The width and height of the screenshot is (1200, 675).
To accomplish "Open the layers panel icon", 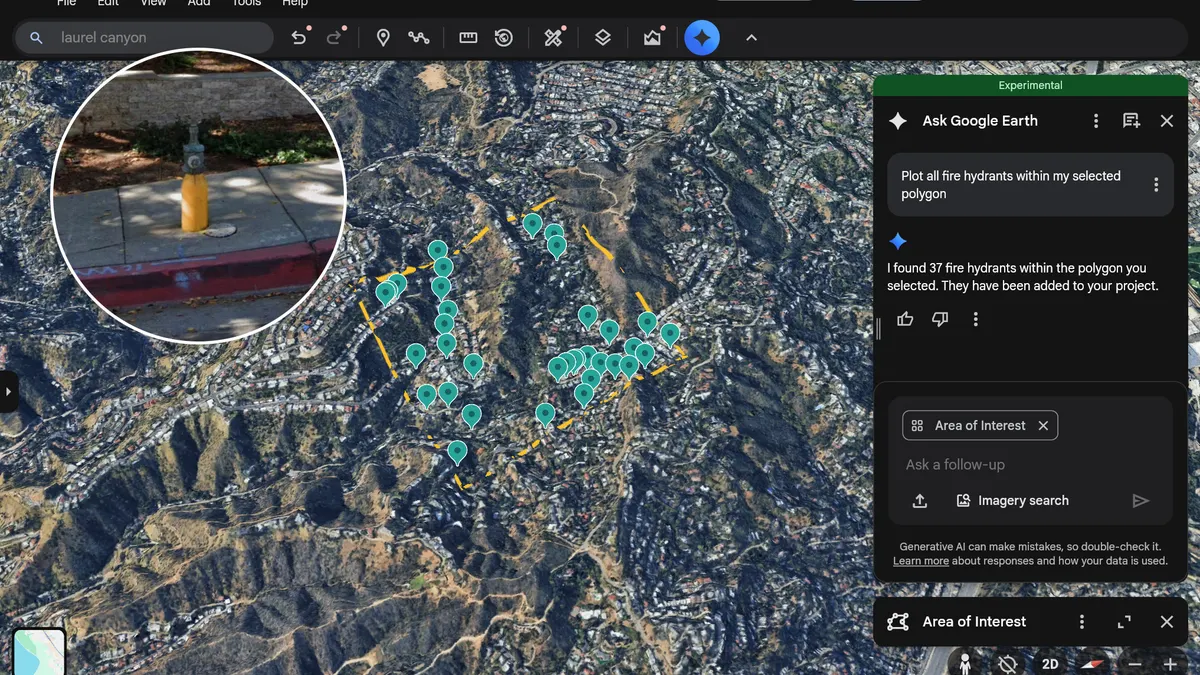I will pyautogui.click(x=603, y=37).
